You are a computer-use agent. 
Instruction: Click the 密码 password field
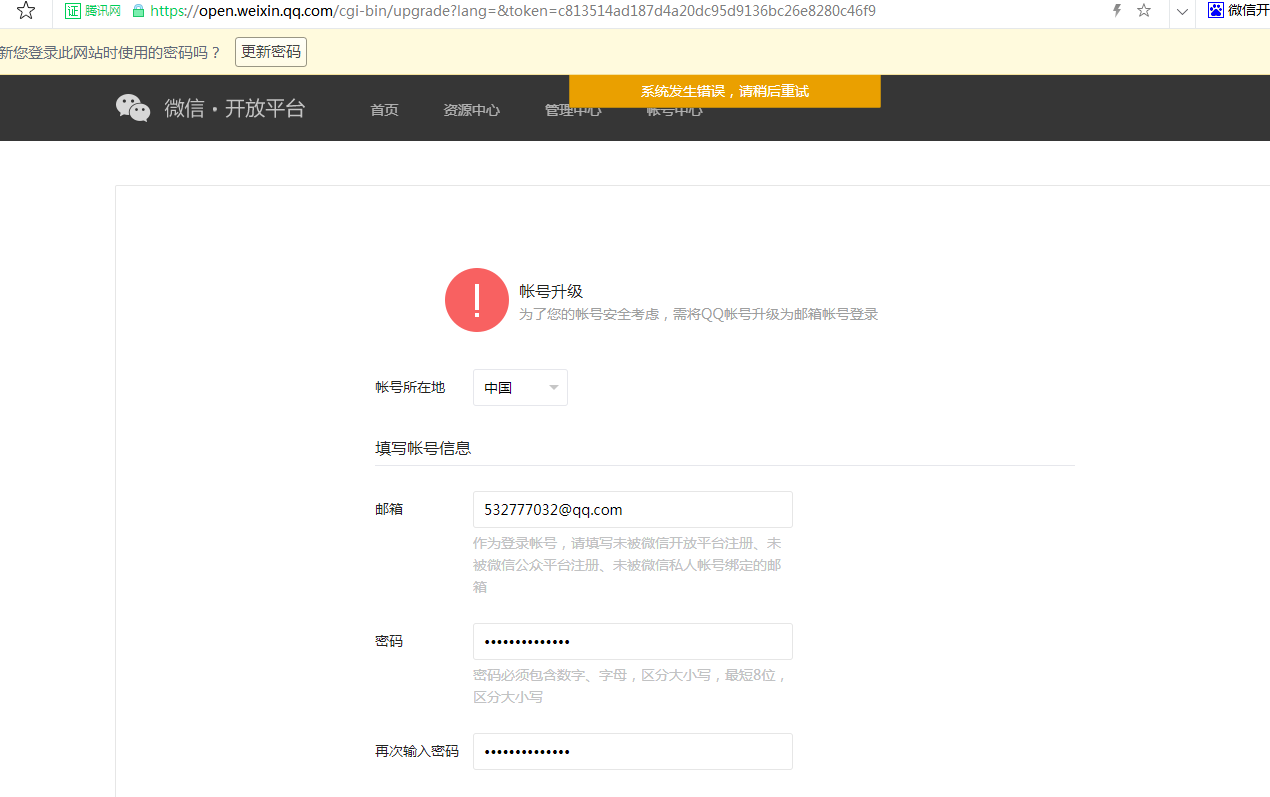(x=633, y=641)
